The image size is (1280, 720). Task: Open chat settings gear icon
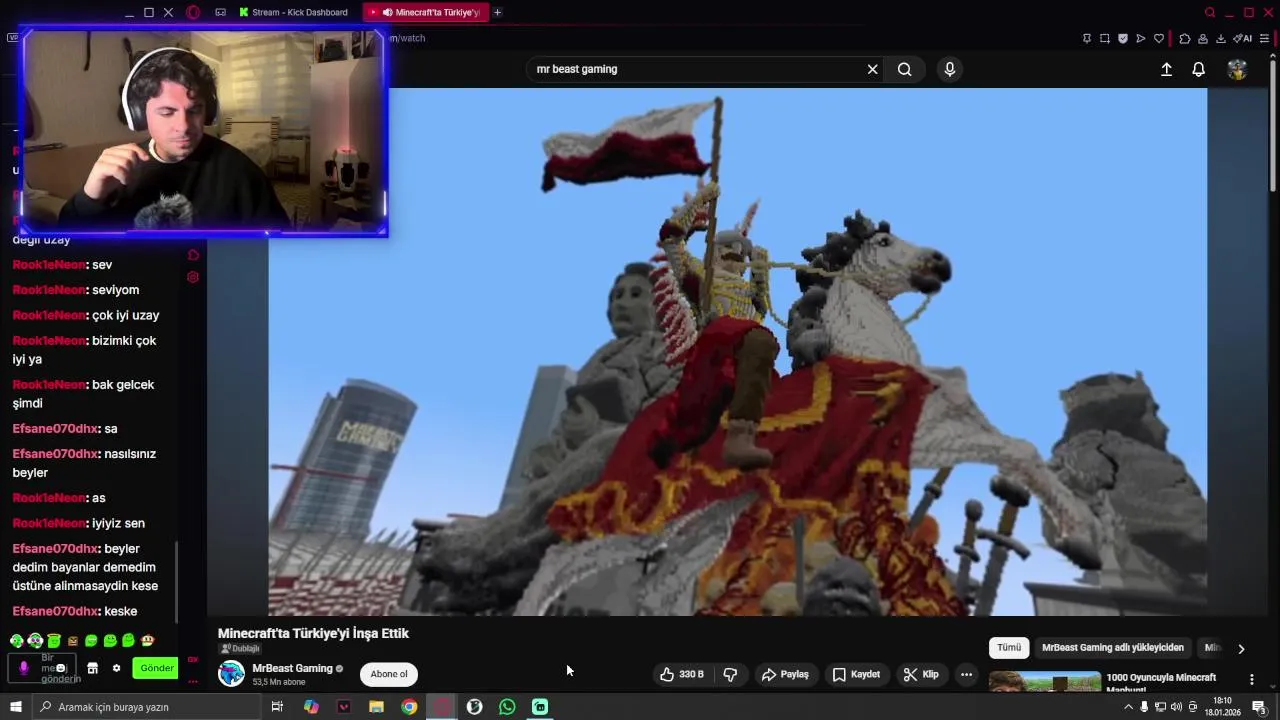pos(116,668)
